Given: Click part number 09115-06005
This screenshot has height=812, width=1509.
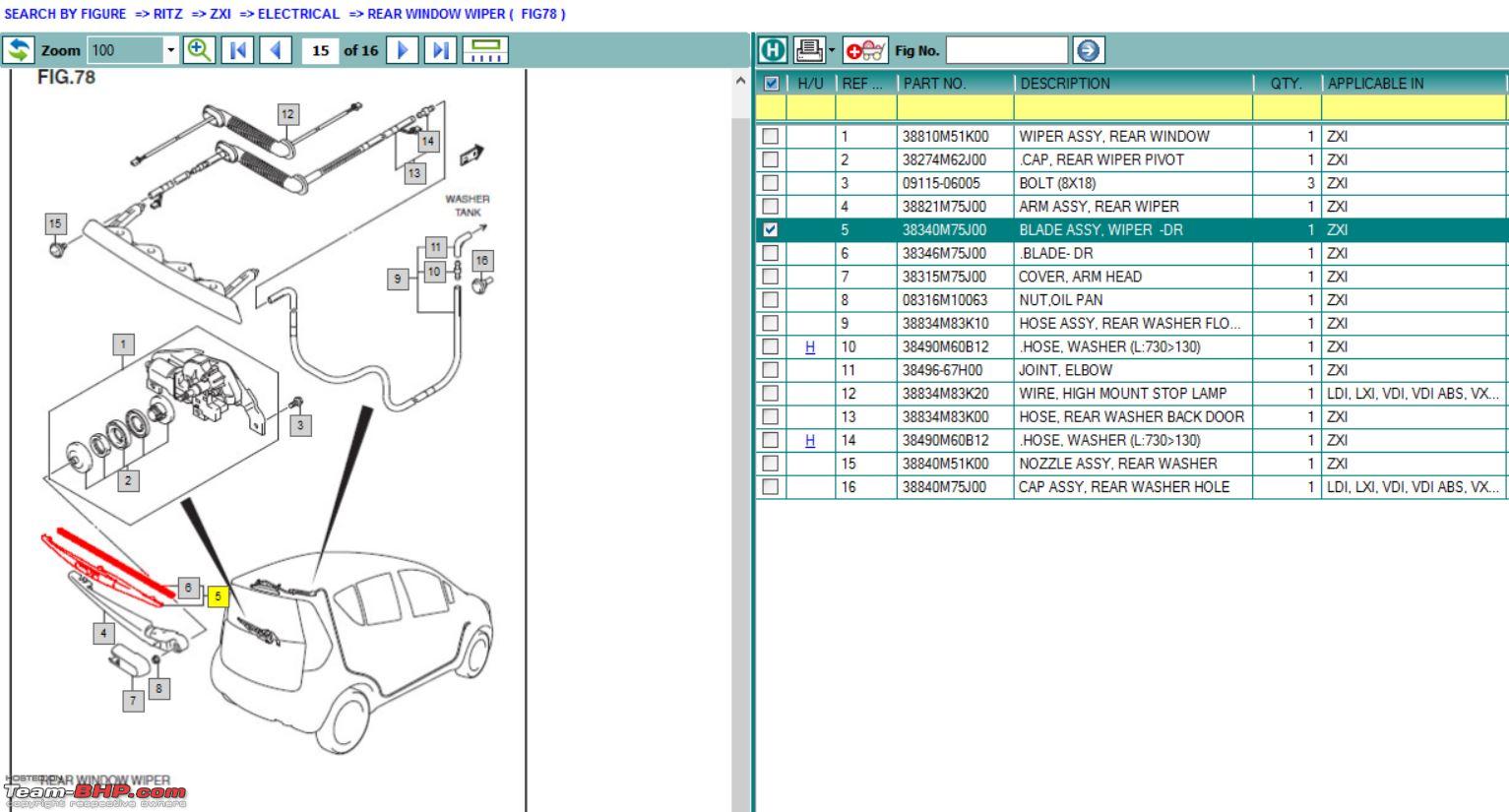Looking at the screenshot, I should [x=941, y=183].
